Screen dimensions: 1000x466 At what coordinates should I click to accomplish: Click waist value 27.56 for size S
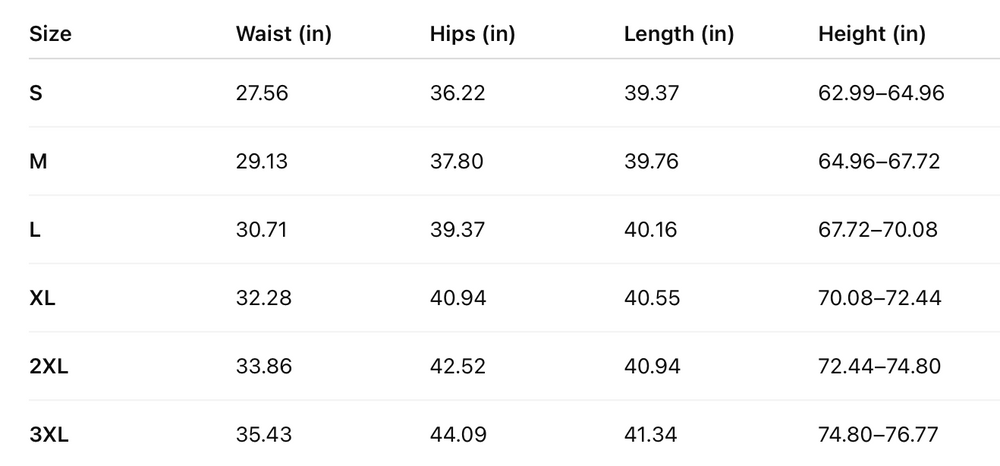(262, 93)
